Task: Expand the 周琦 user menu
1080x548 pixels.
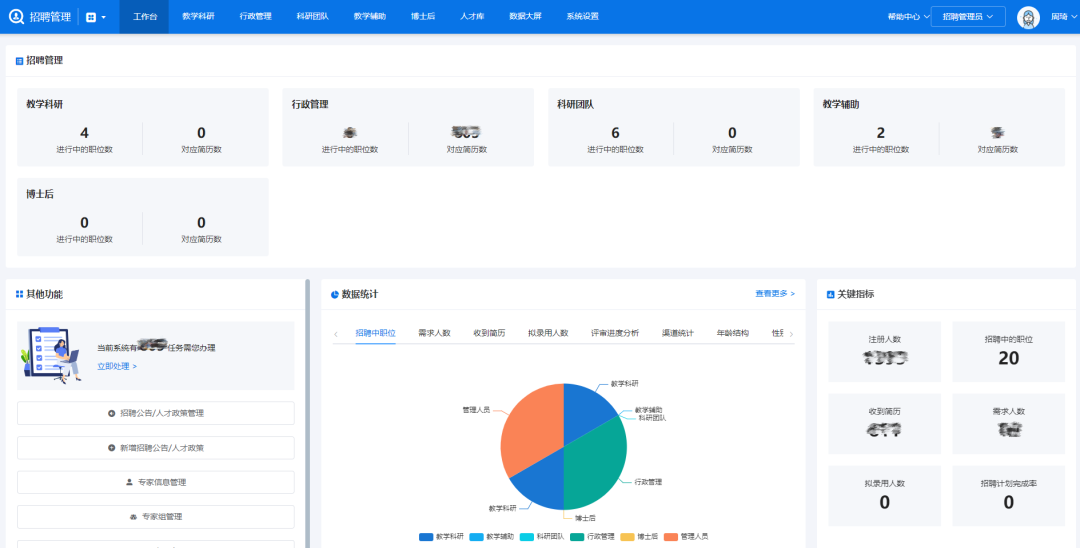Action: point(1063,17)
